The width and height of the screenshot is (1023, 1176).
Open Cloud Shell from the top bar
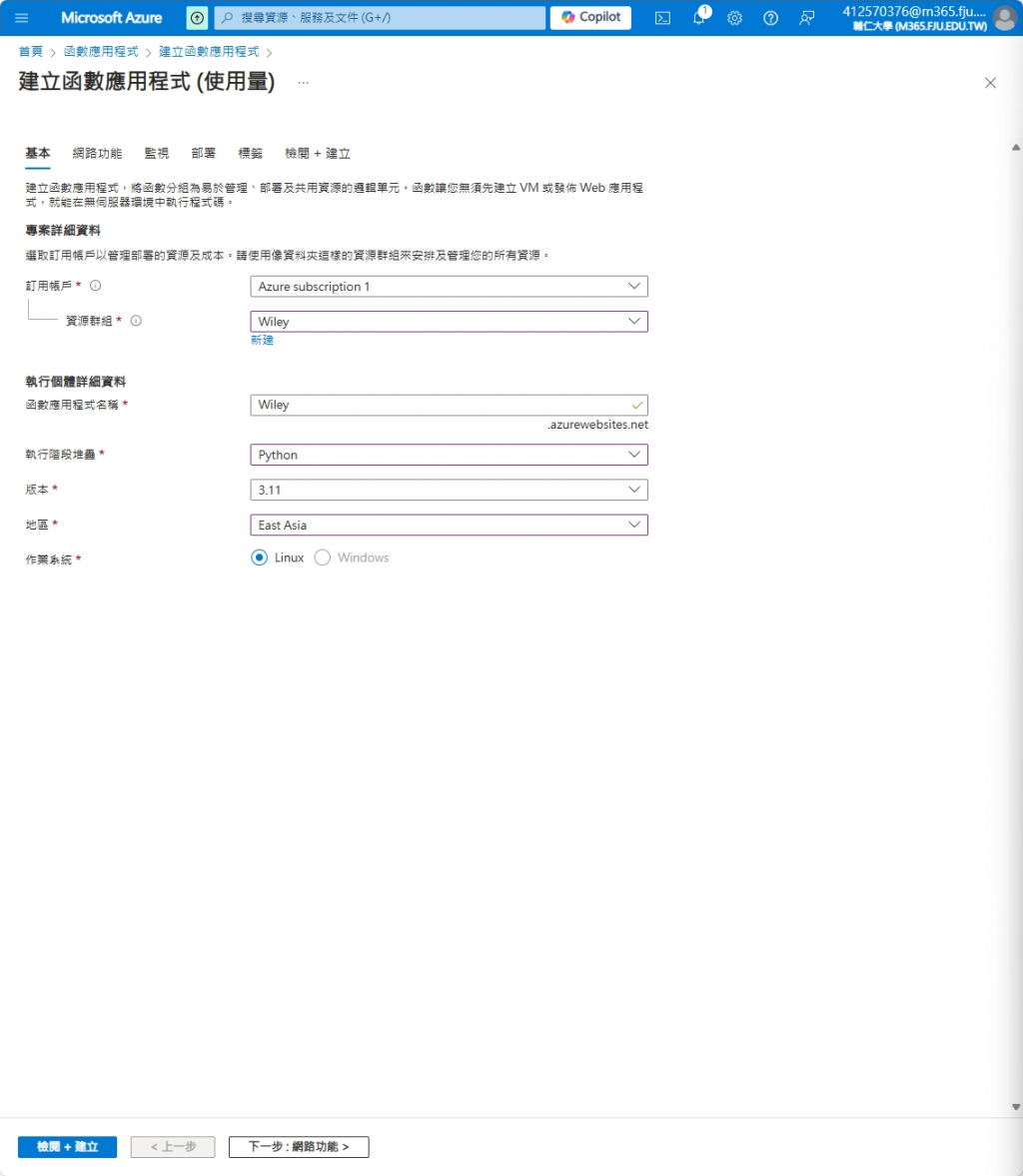pos(663,18)
